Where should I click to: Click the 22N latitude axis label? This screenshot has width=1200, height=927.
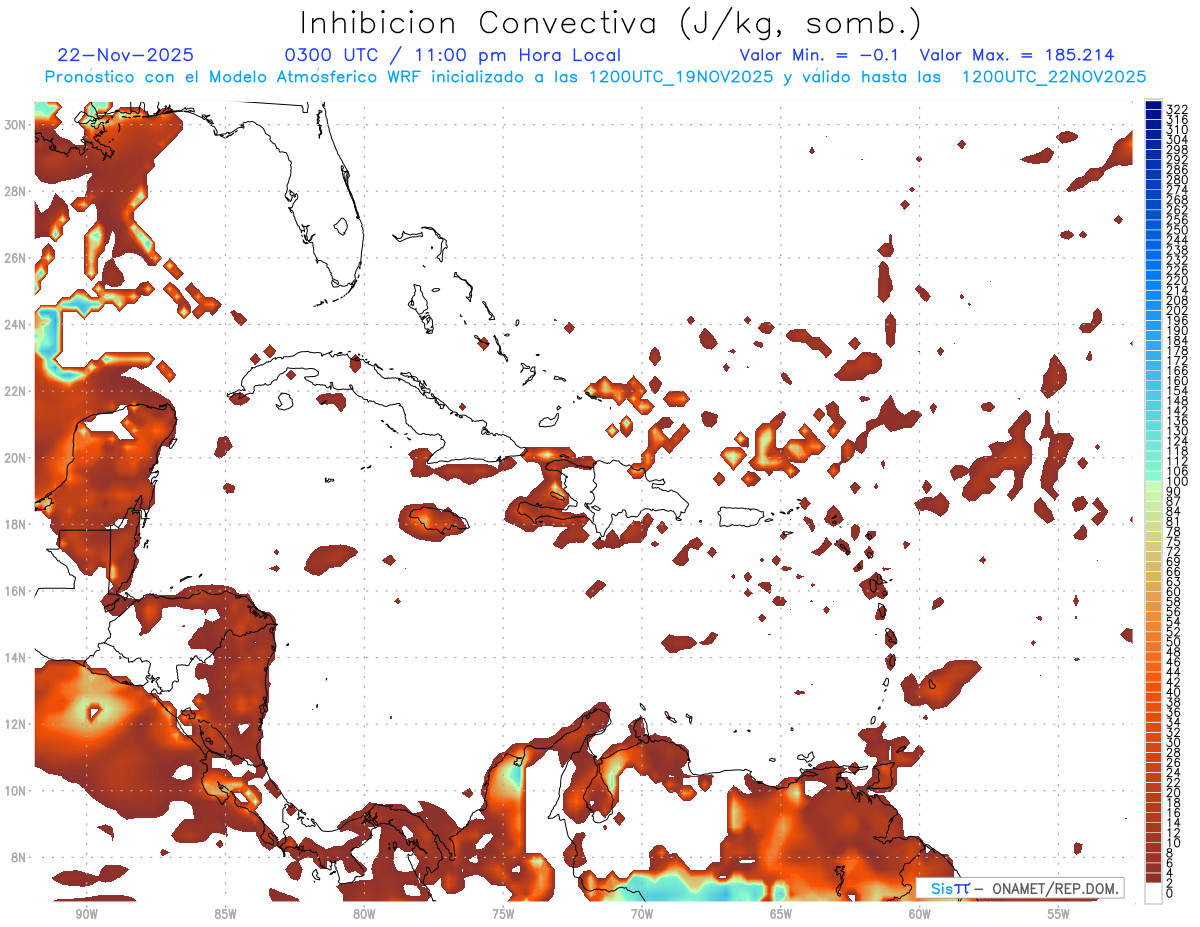15,390
